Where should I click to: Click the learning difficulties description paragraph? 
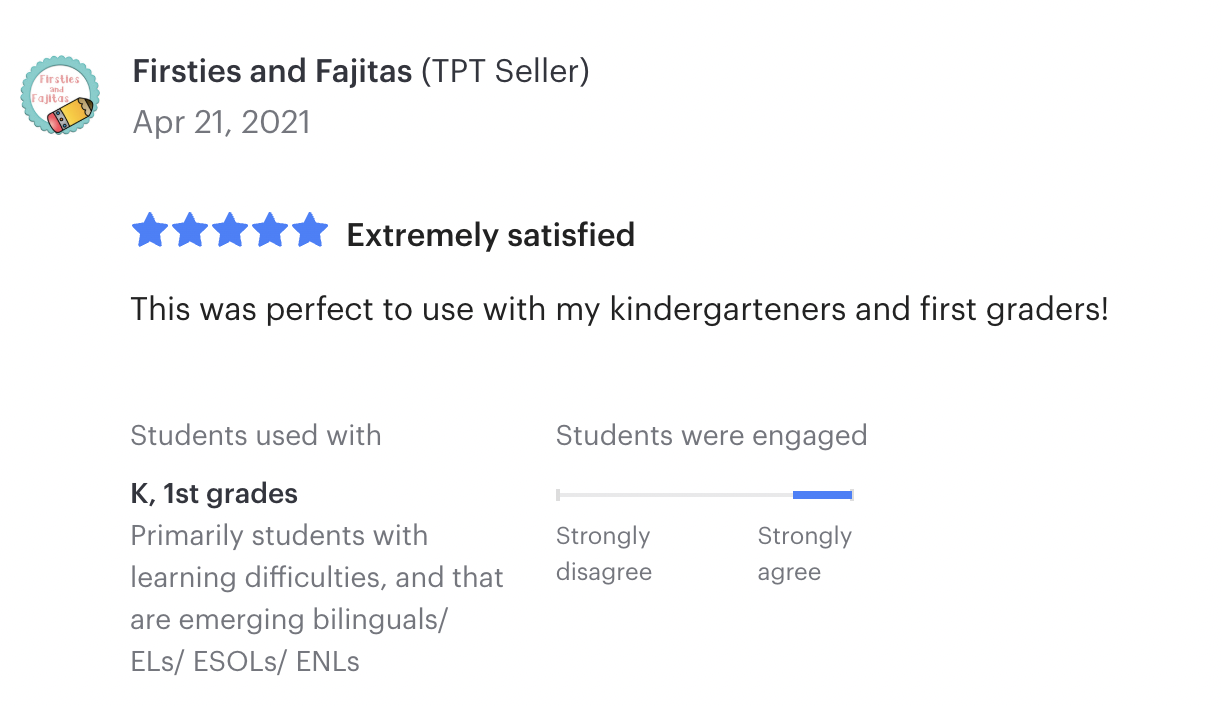click(316, 598)
